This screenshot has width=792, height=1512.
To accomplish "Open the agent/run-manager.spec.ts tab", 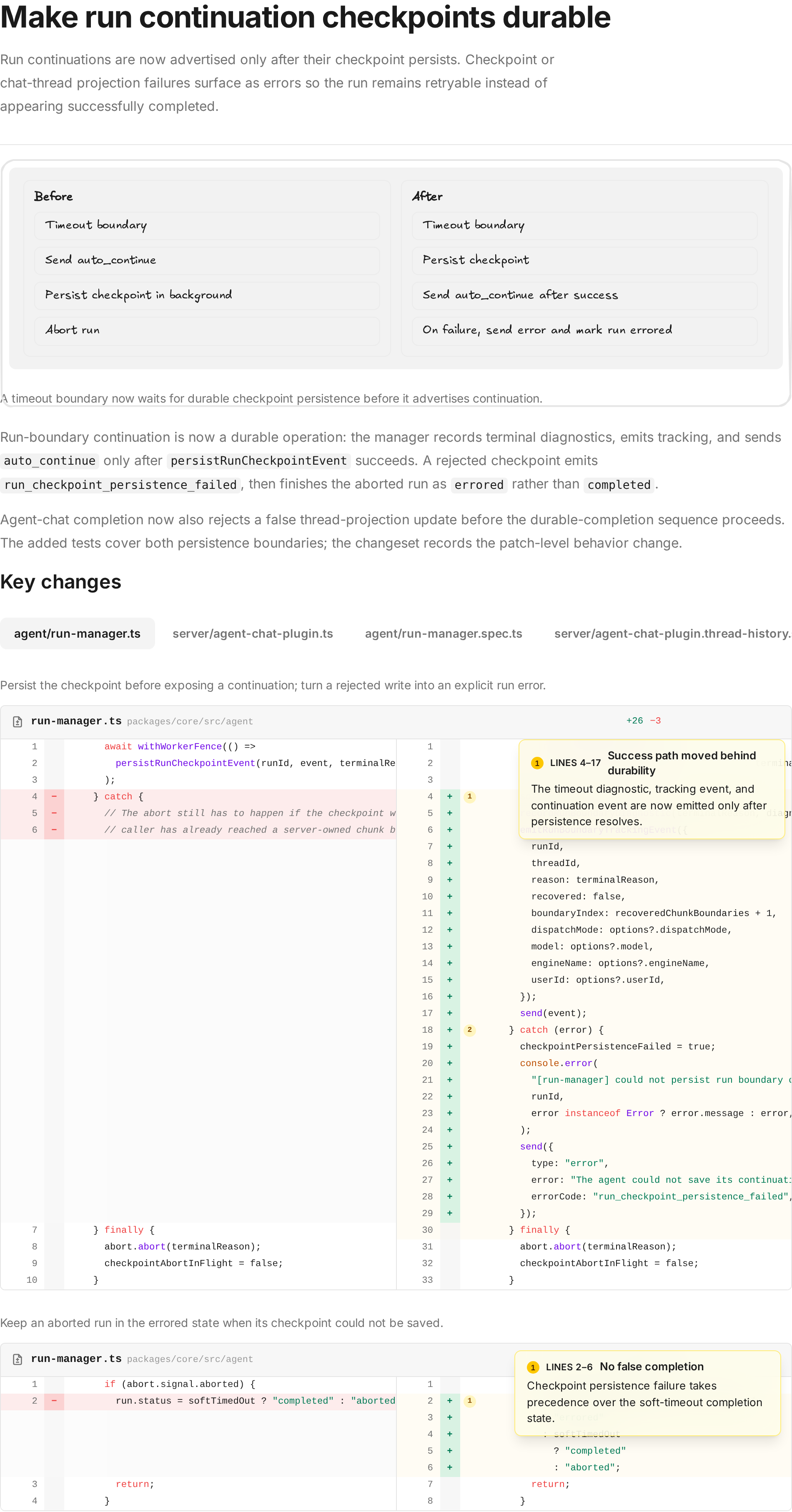I will tap(443, 633).
